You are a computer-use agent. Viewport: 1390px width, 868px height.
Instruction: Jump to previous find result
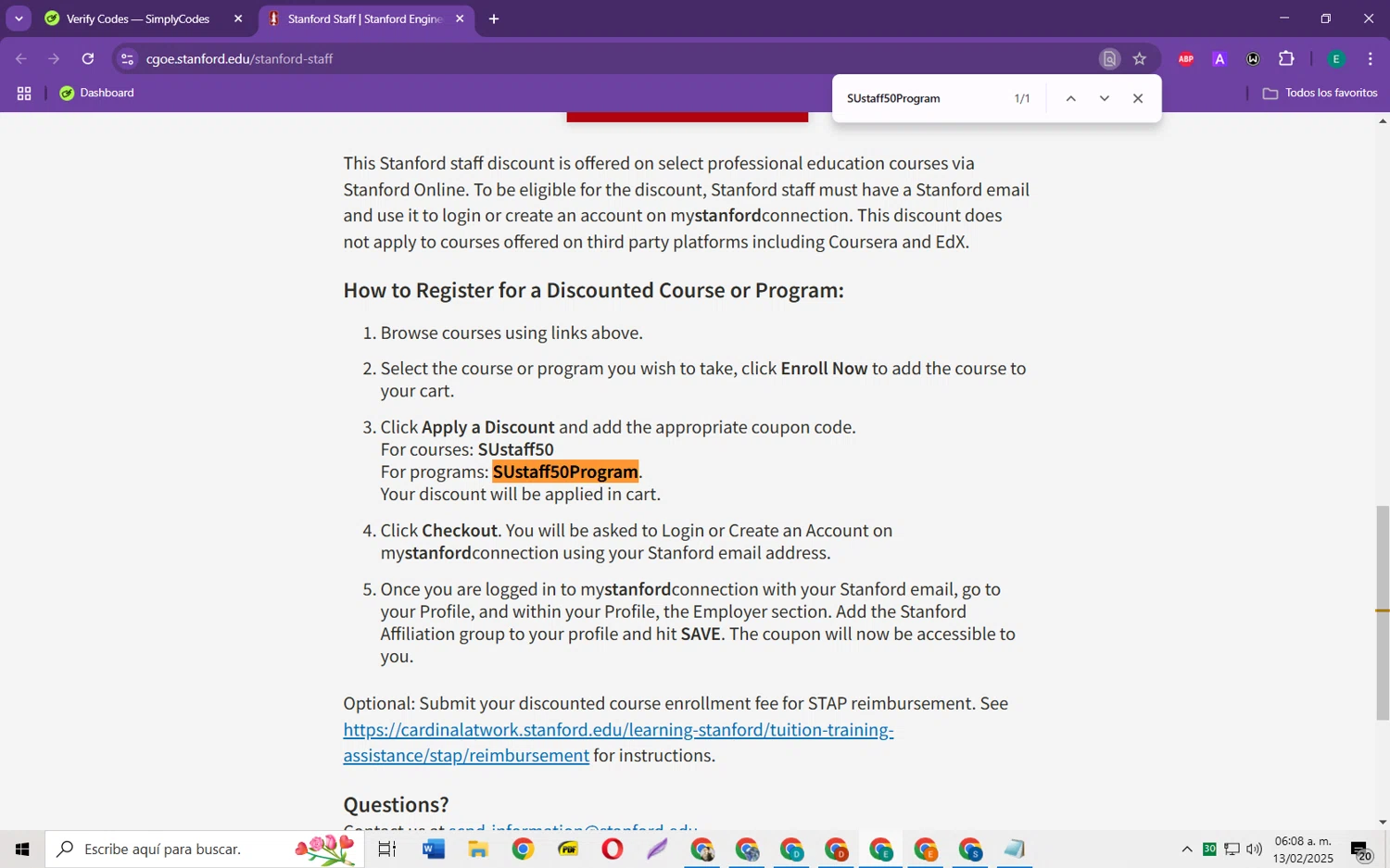tap(1070, 98)
